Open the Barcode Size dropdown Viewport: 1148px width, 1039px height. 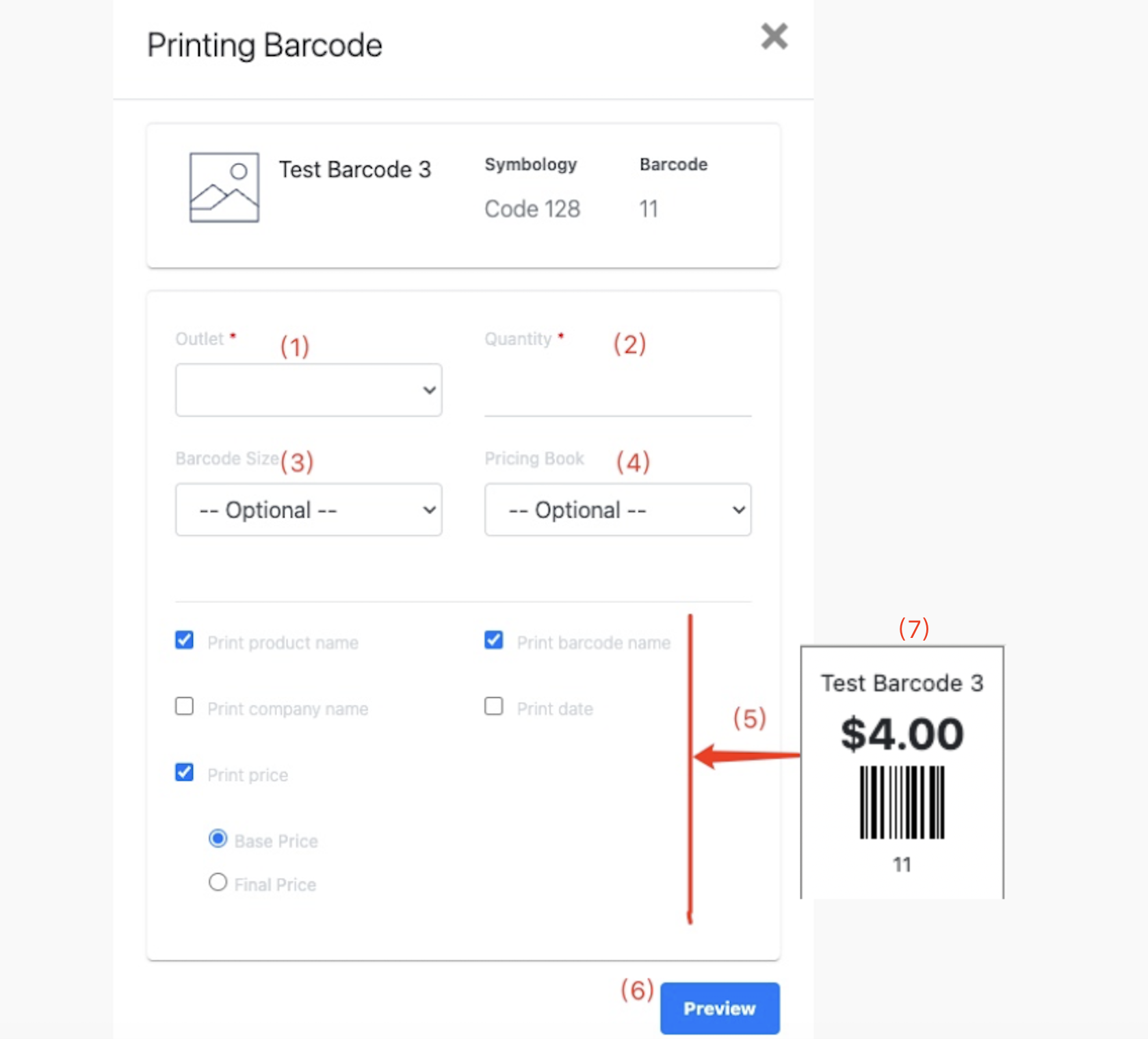309,510
